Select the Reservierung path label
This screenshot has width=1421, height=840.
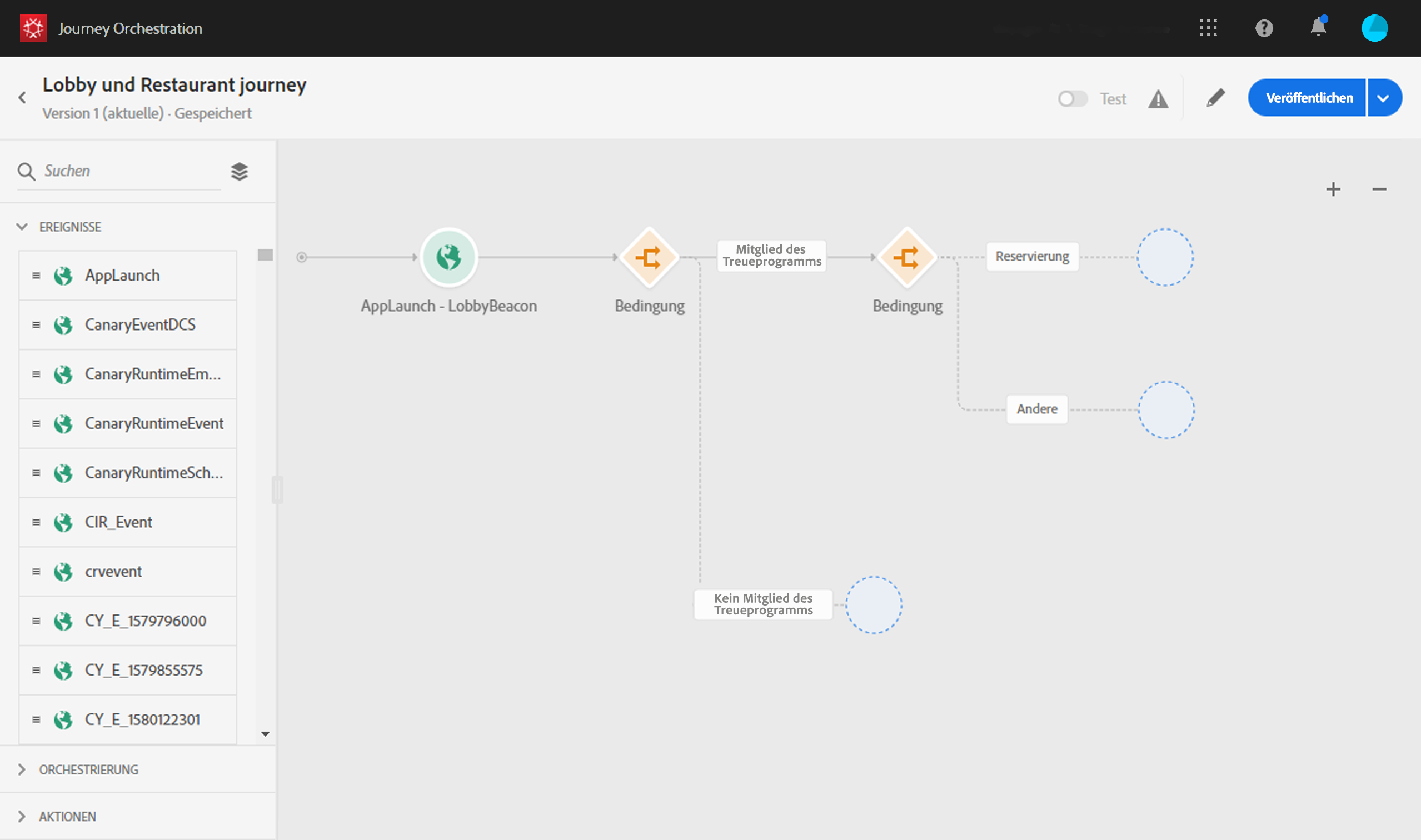1031,257
